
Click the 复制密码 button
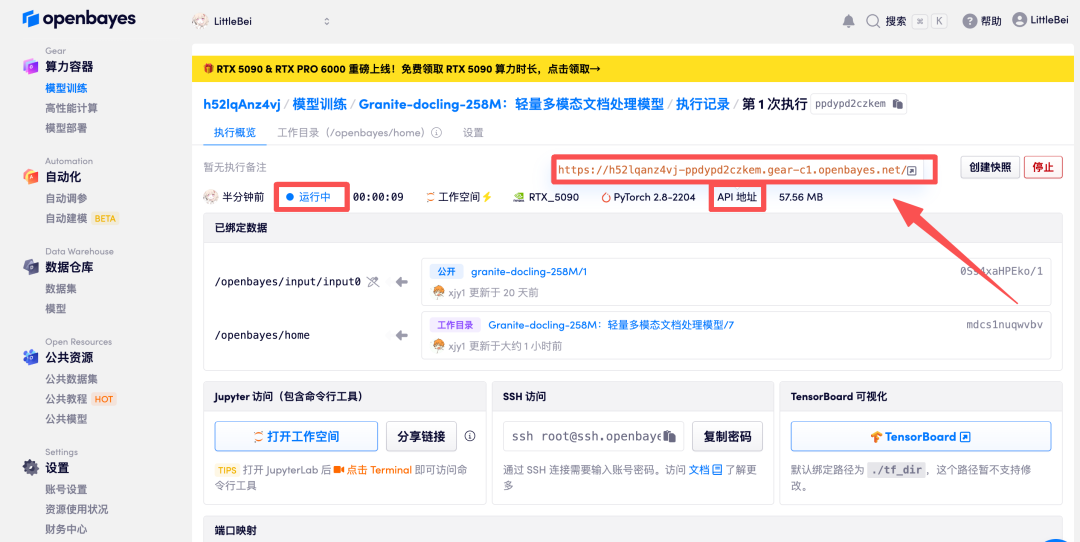(x=727, y=436)
